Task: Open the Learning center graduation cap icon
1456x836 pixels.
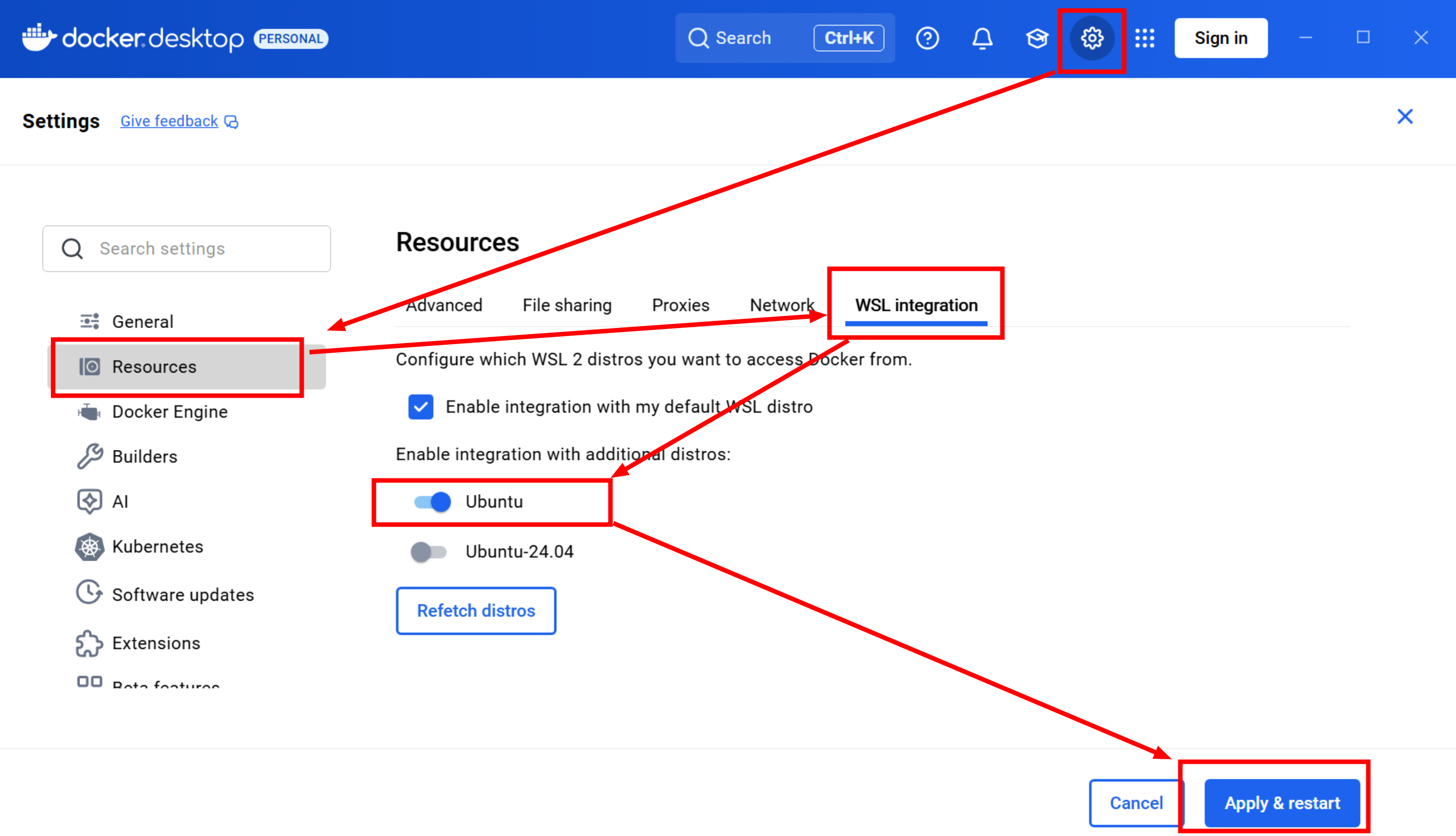Action: click(x=1036, y=39)
